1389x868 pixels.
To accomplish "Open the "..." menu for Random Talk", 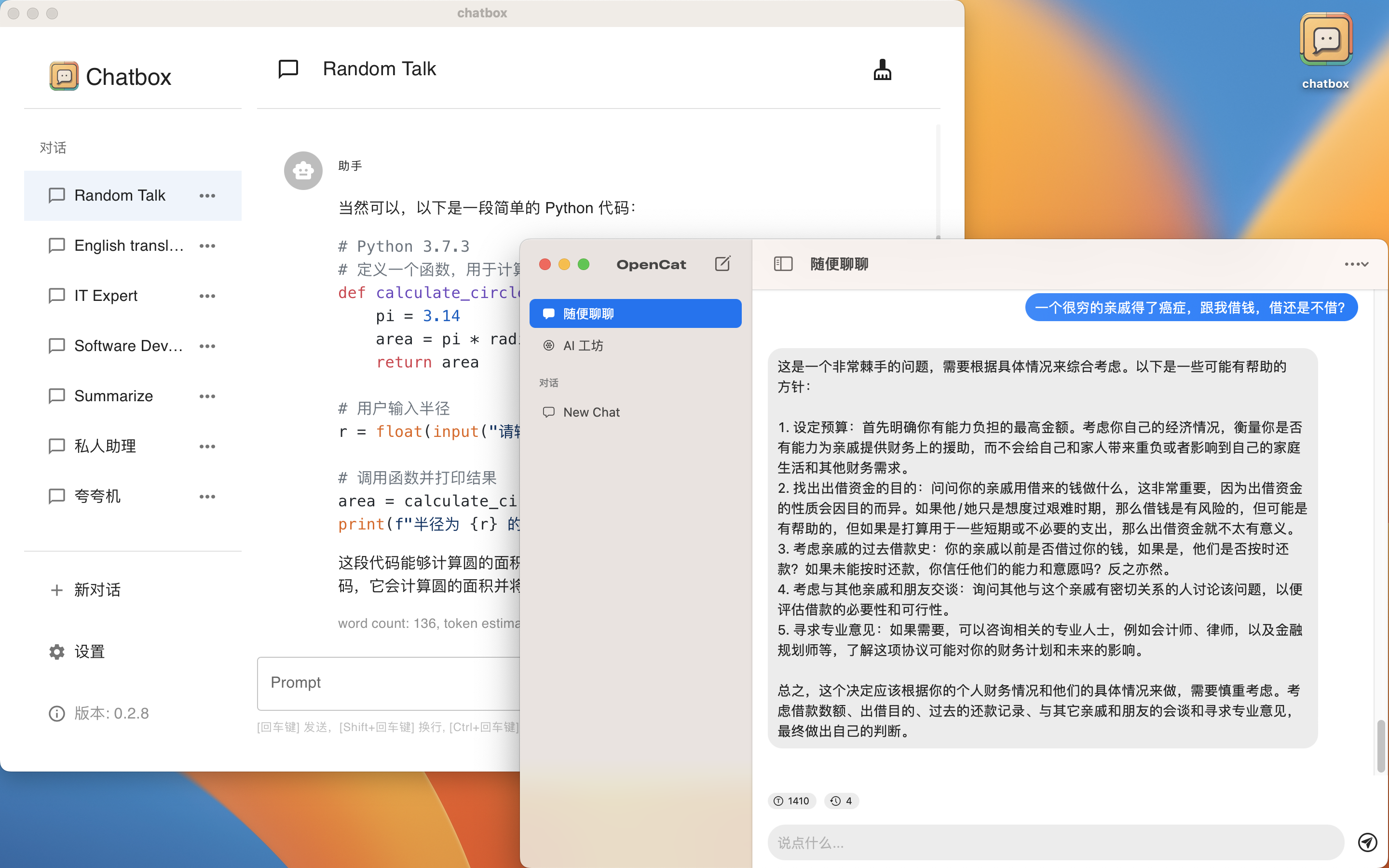I will (x=207, y=195).
